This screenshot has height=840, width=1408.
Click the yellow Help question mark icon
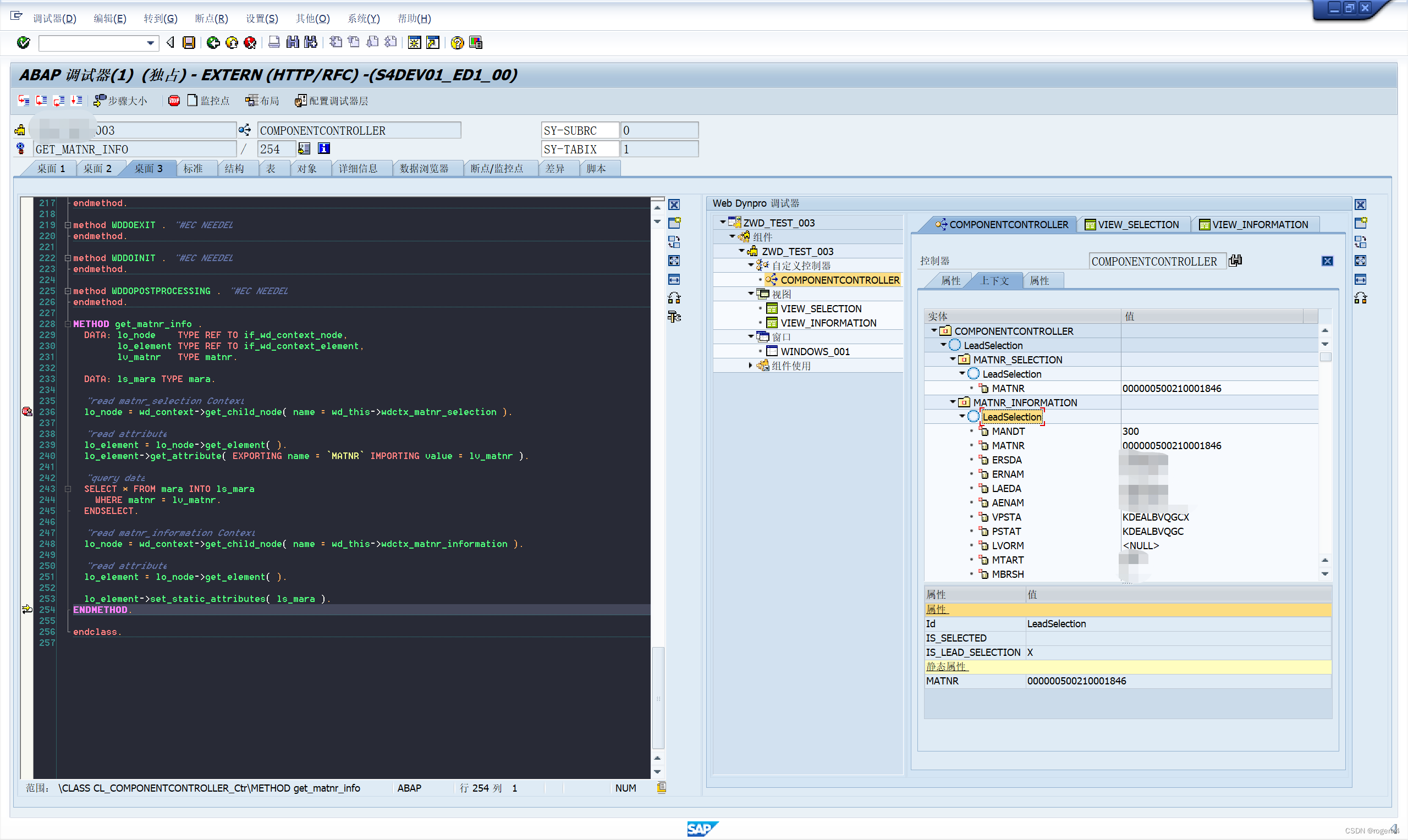click(x=458, y=42)
